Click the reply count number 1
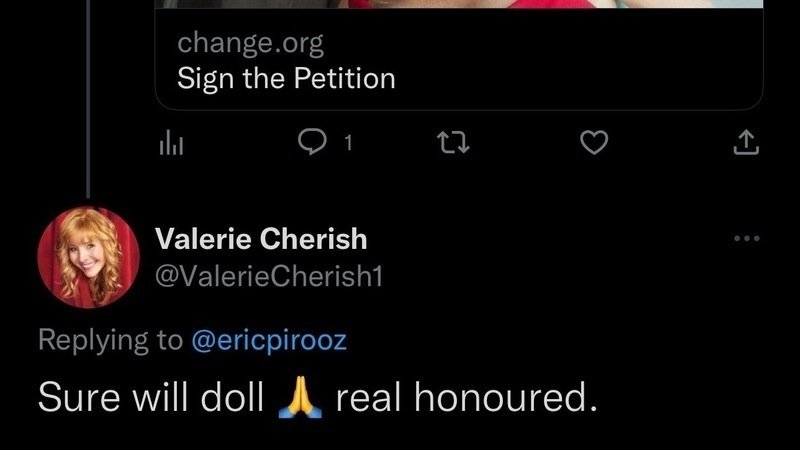The width and height of the screenshot is (800, 450). (348, 144)
